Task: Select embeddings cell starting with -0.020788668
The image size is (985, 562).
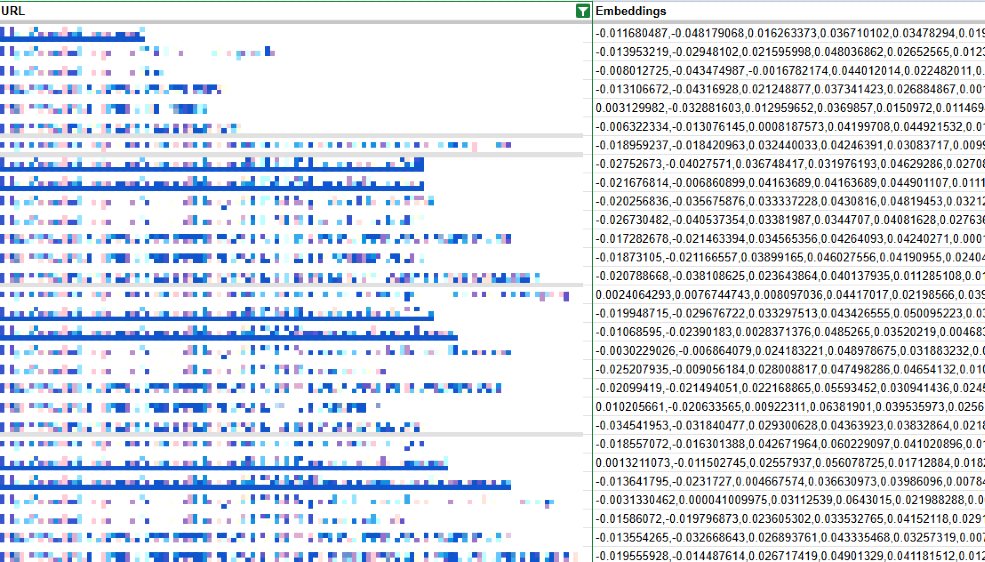Action: click(789, 276)
